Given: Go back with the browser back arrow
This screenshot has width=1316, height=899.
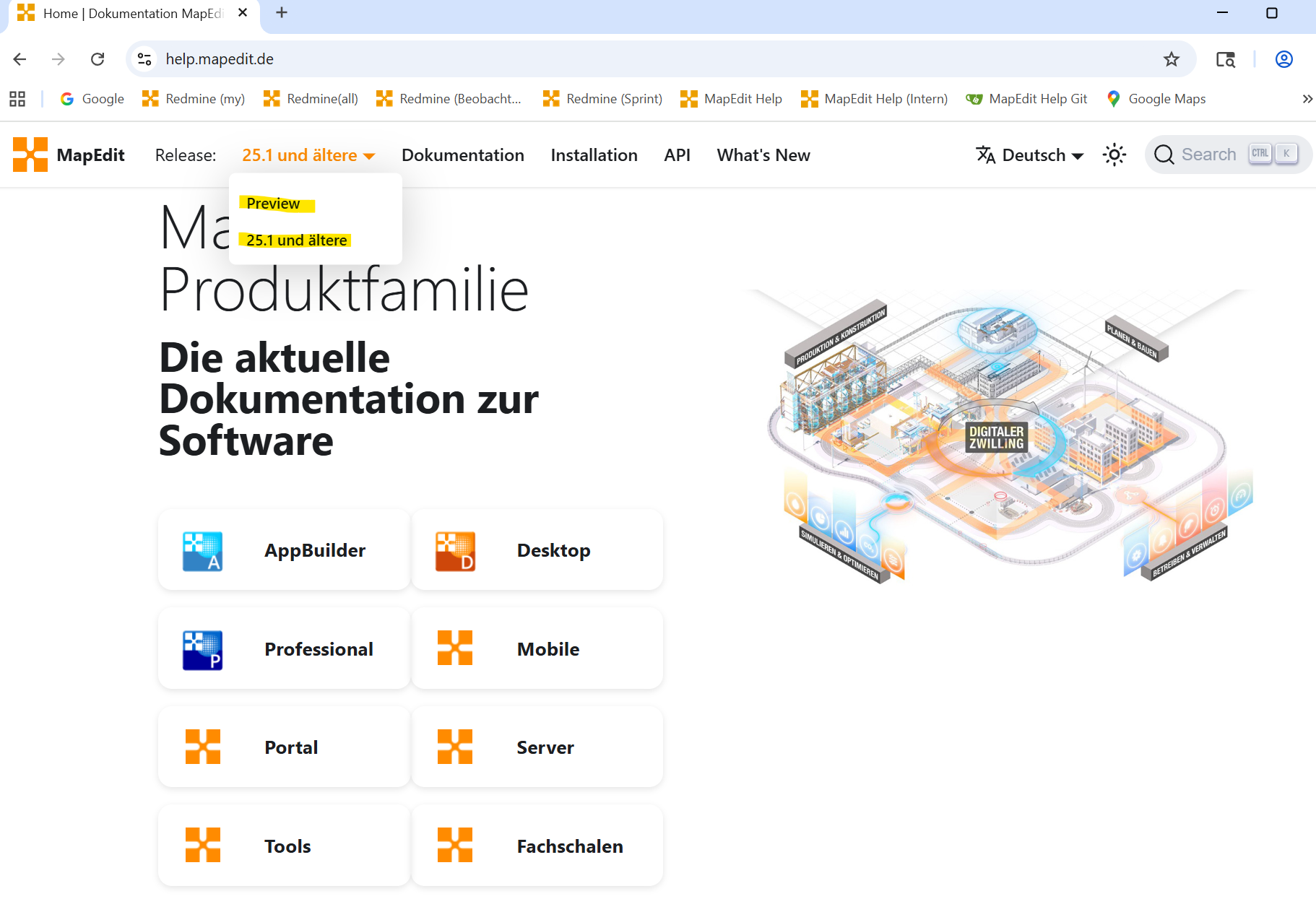Looking at the screenshot, I should click(x=20, y=59).
